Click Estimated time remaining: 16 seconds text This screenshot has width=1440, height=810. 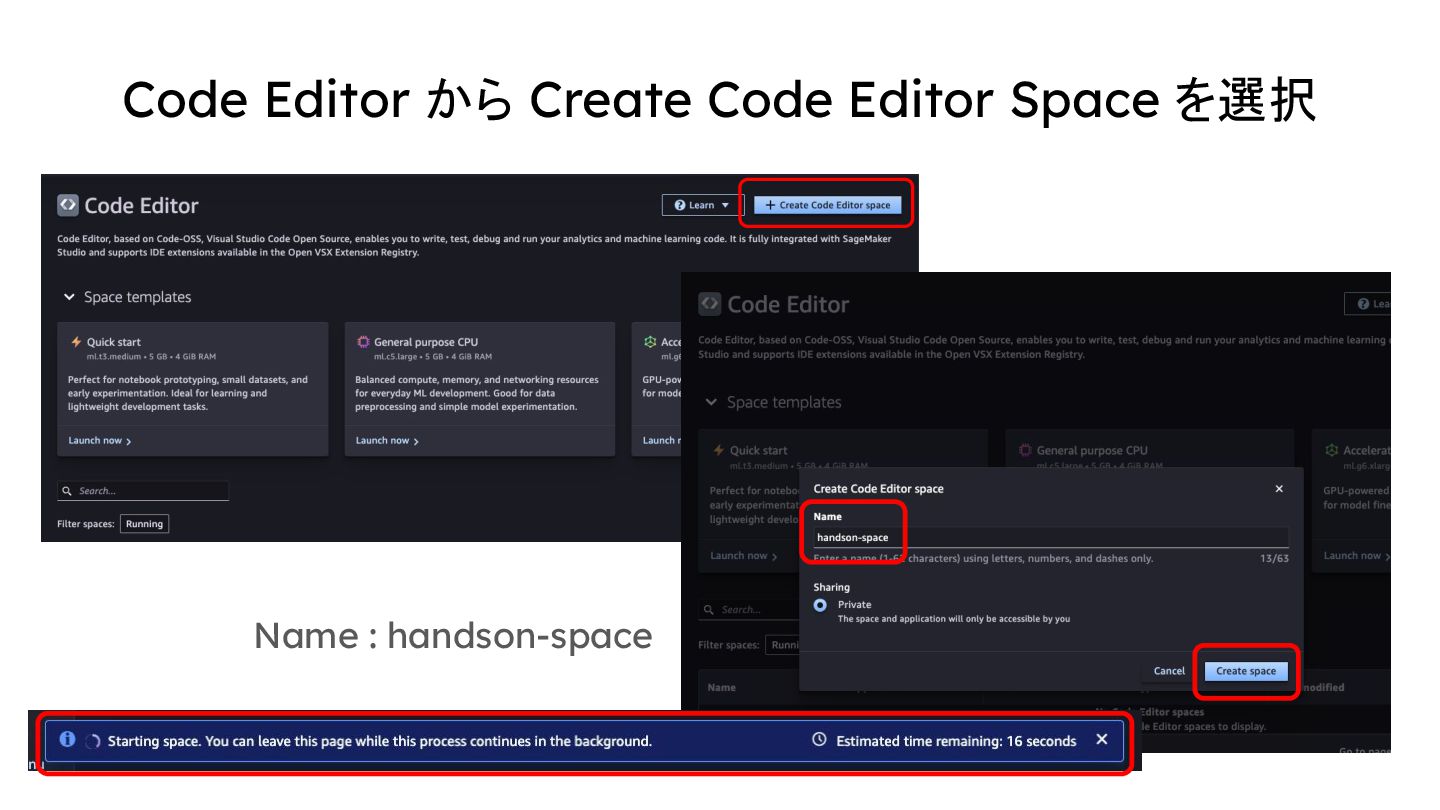coord(956,741)
